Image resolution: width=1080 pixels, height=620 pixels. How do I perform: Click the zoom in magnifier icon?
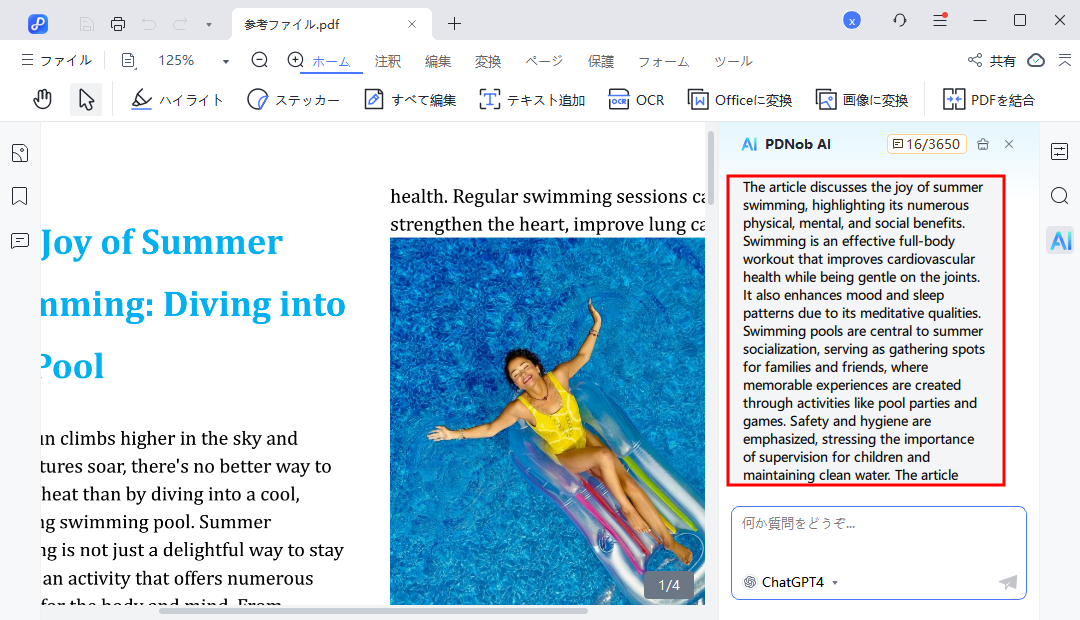(x=295, y=60)
